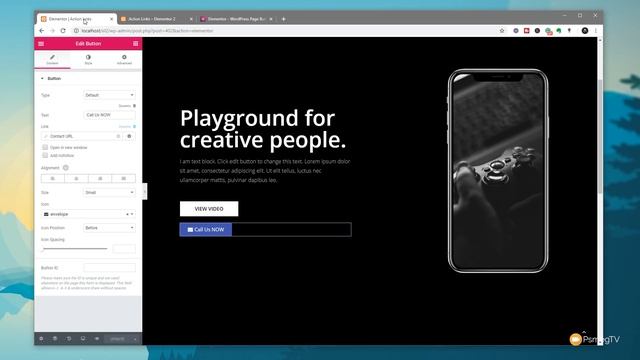Open the Icon Position dropdown
The image size is (640, 360).
point(109,228)
